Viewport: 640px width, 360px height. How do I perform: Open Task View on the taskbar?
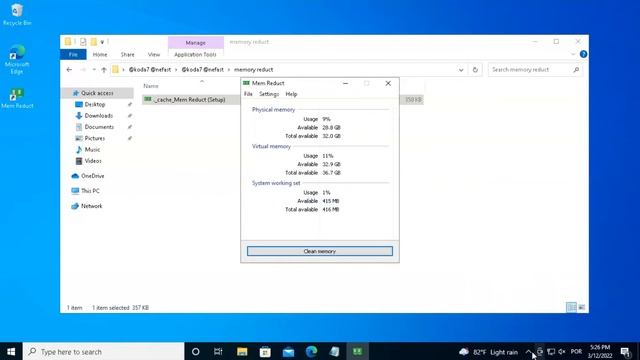pos(218,351)
